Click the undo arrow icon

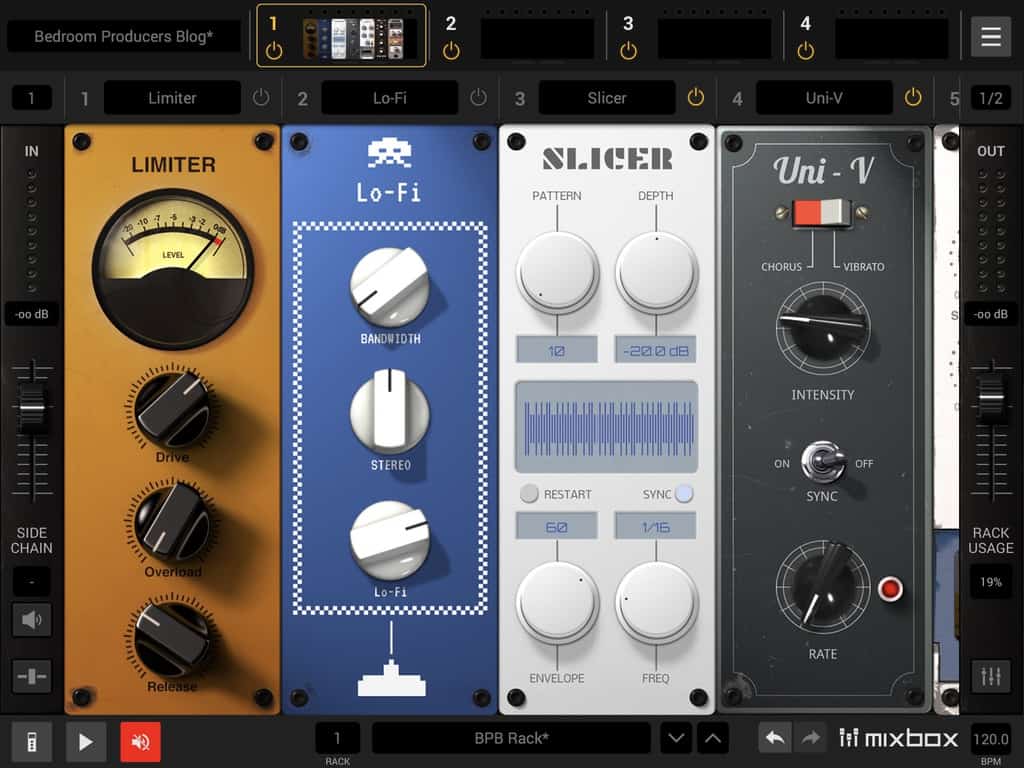pyautogui.click(x=774, y=739)
